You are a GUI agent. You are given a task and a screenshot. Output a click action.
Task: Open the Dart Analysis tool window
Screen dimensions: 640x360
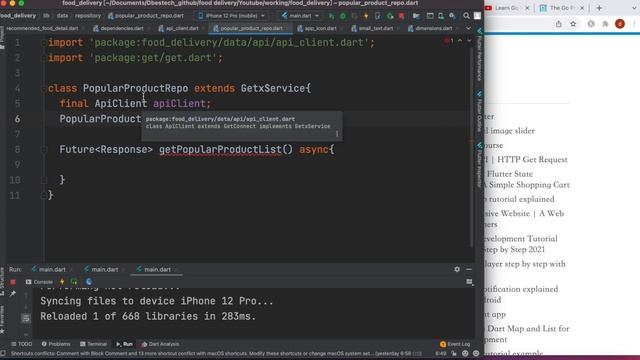(160, 344)
